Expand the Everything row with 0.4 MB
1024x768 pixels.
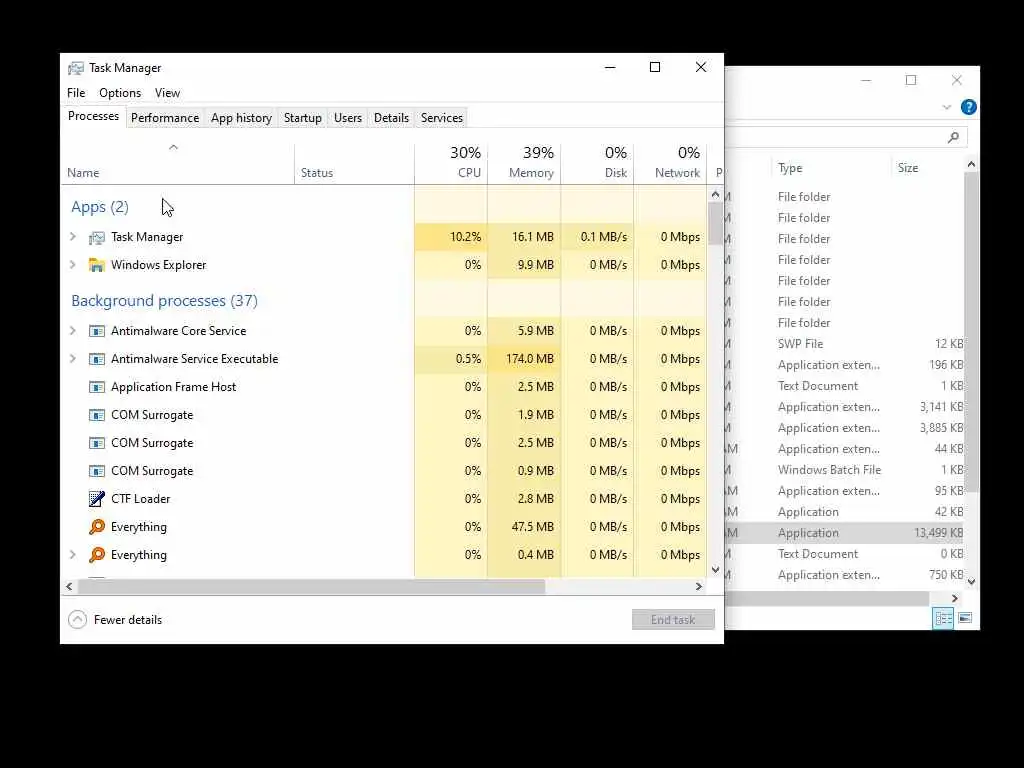[x=72, y=555]
